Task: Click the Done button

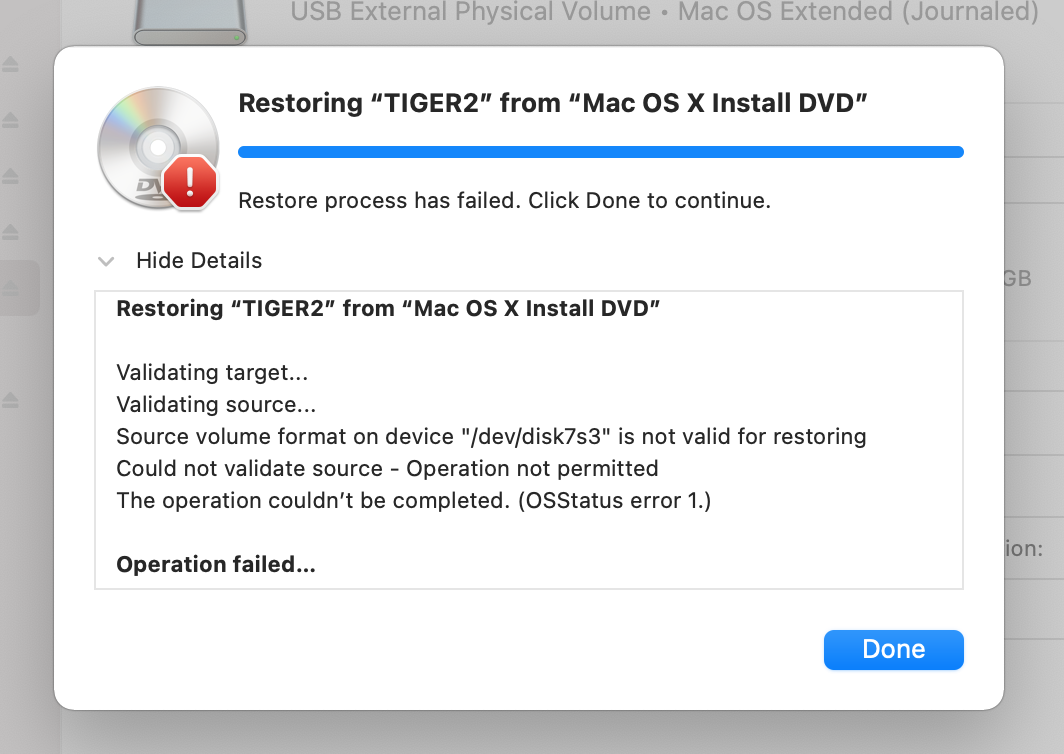Action: click(x=893, y=649)
